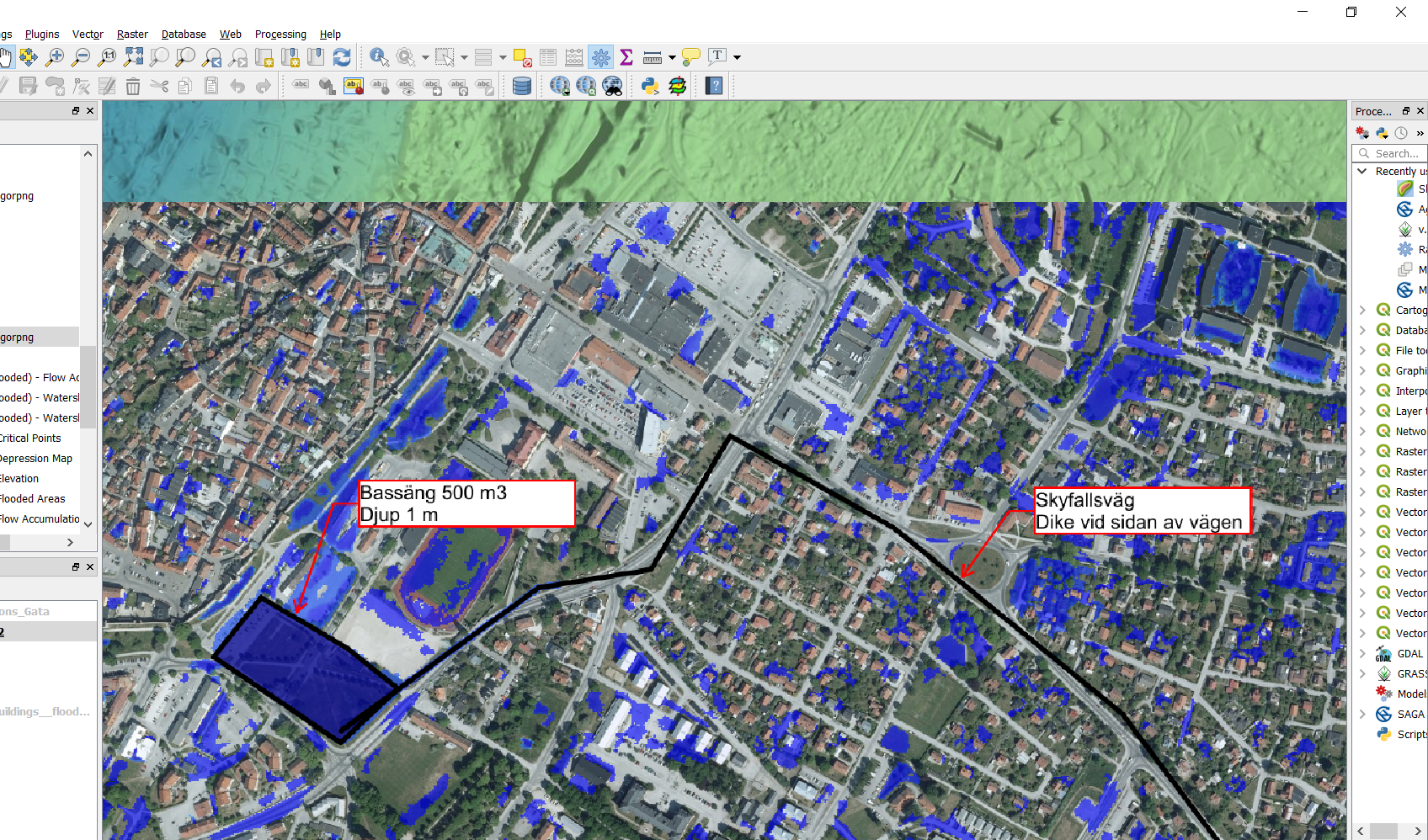This screenshot has width=1428, height=840.
Task: Click the Zoom Next icon
Action: click(238, 57)
